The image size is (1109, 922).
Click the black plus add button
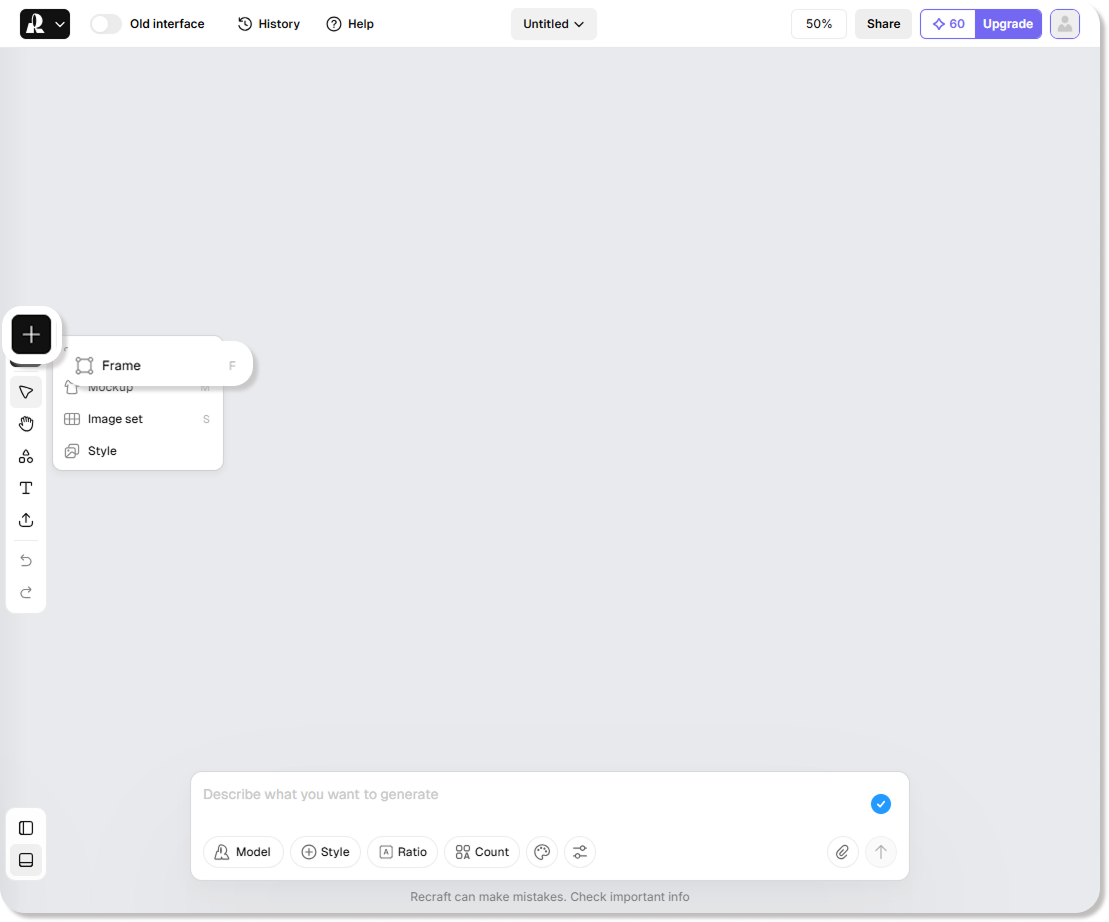[31, 334]
